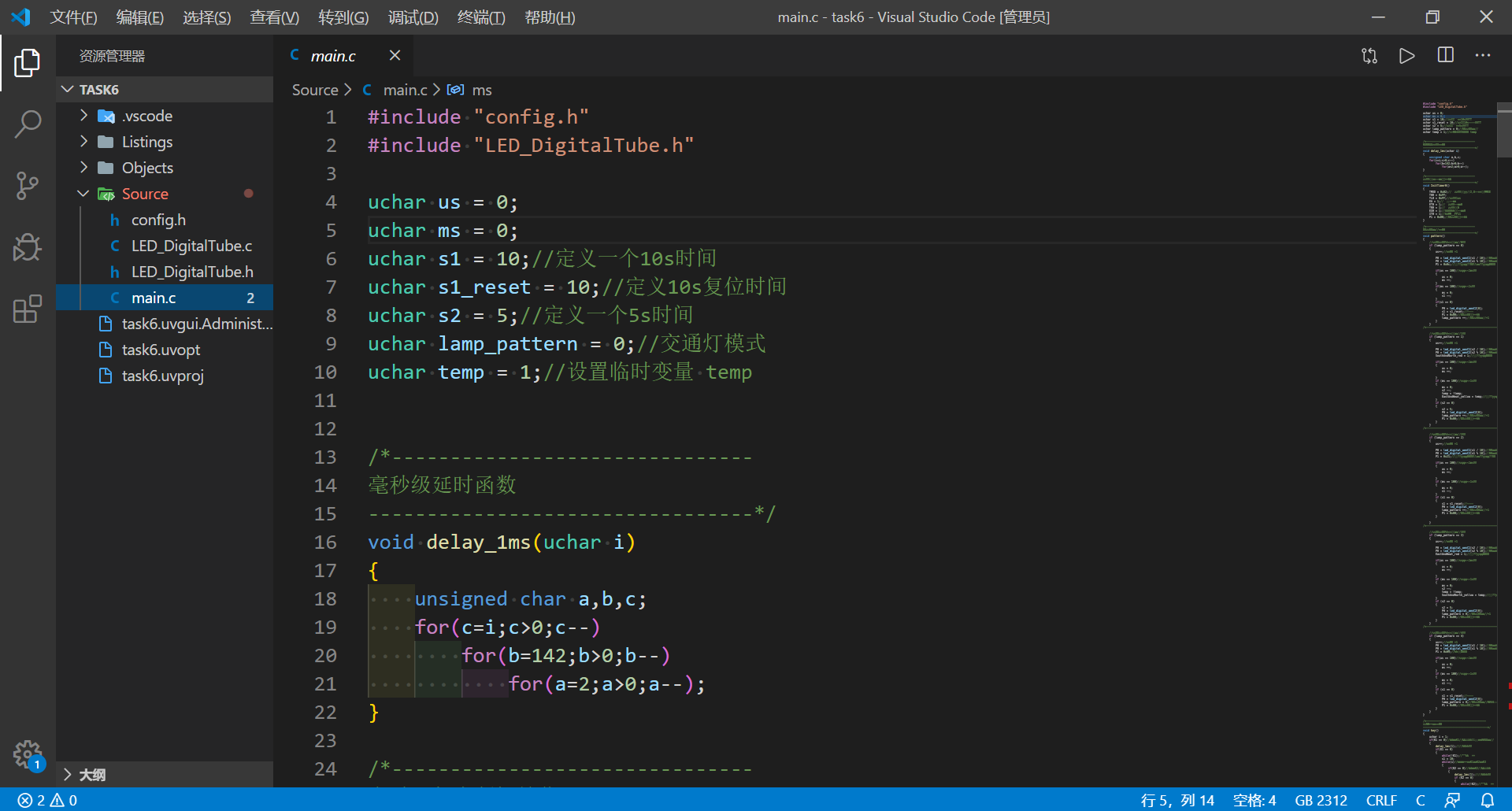This screenshot has height=811, width=1512.
Task: Open the 文件(F) menu
Action: click(74, 17)
